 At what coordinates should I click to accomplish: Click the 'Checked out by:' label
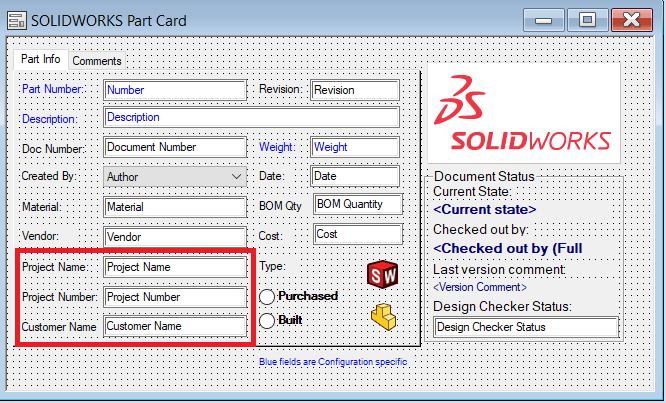click(x=481, y=229)
